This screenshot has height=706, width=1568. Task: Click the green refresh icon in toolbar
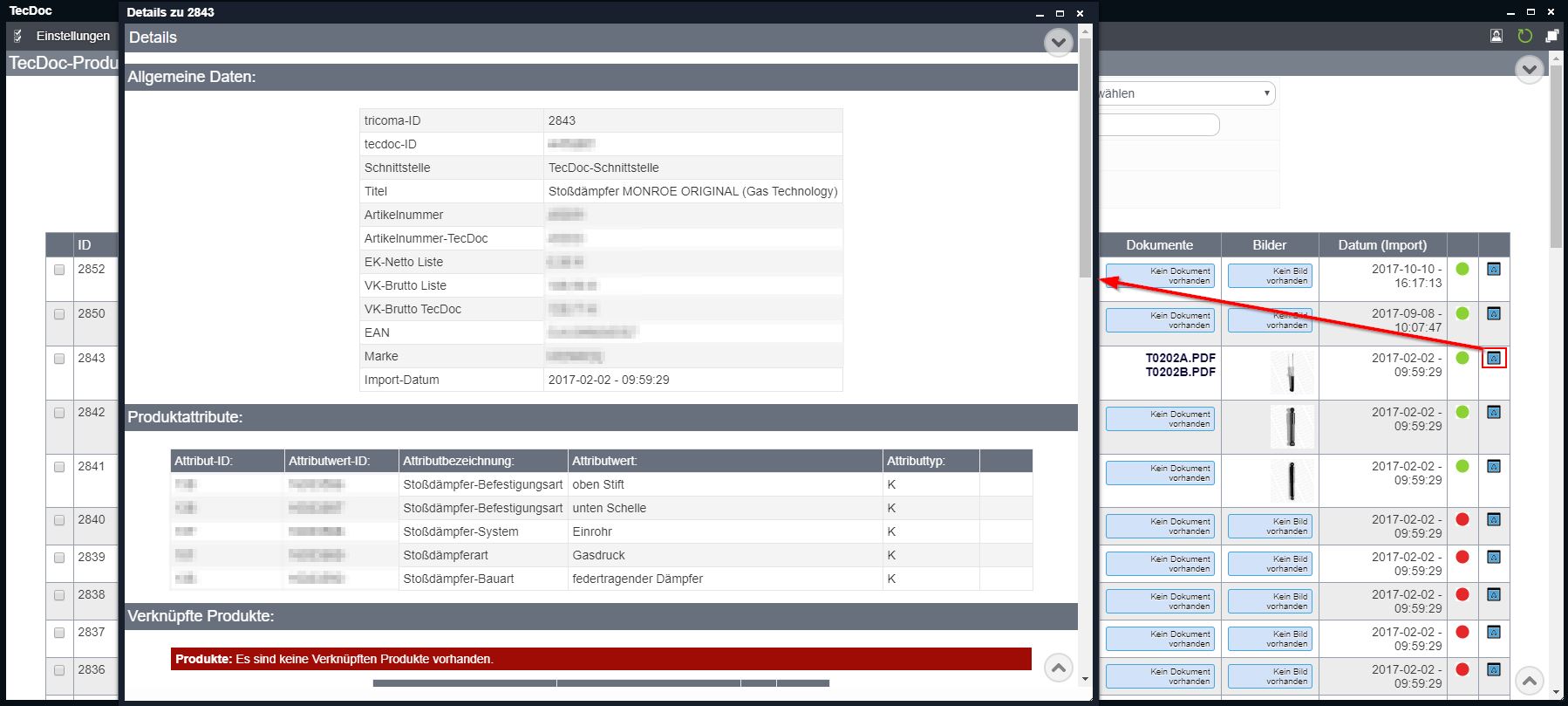tap(1524, 36)
